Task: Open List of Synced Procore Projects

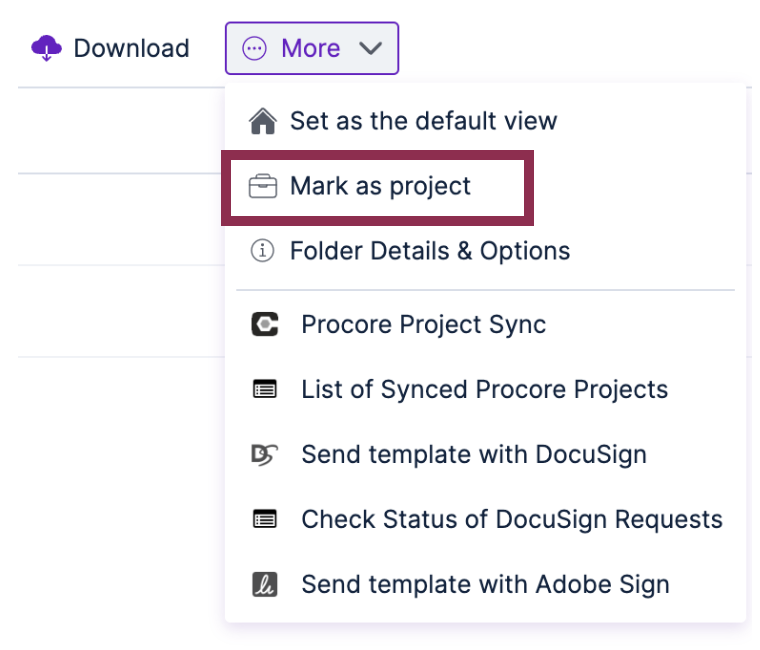Action: [485, 389]
